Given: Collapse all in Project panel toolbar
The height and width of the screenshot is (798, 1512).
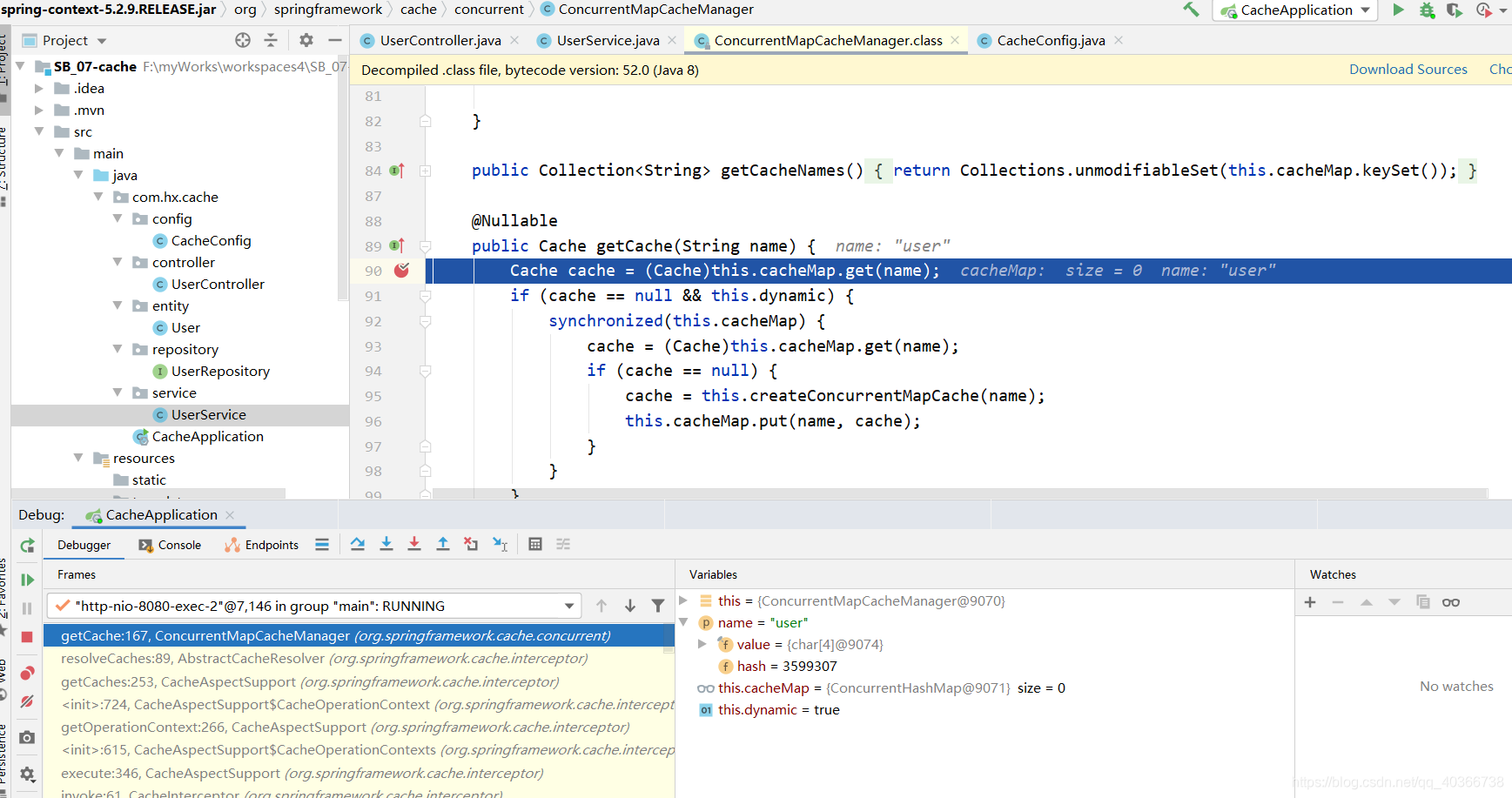Looking at the screenshot, I should [x=271, y=40].
